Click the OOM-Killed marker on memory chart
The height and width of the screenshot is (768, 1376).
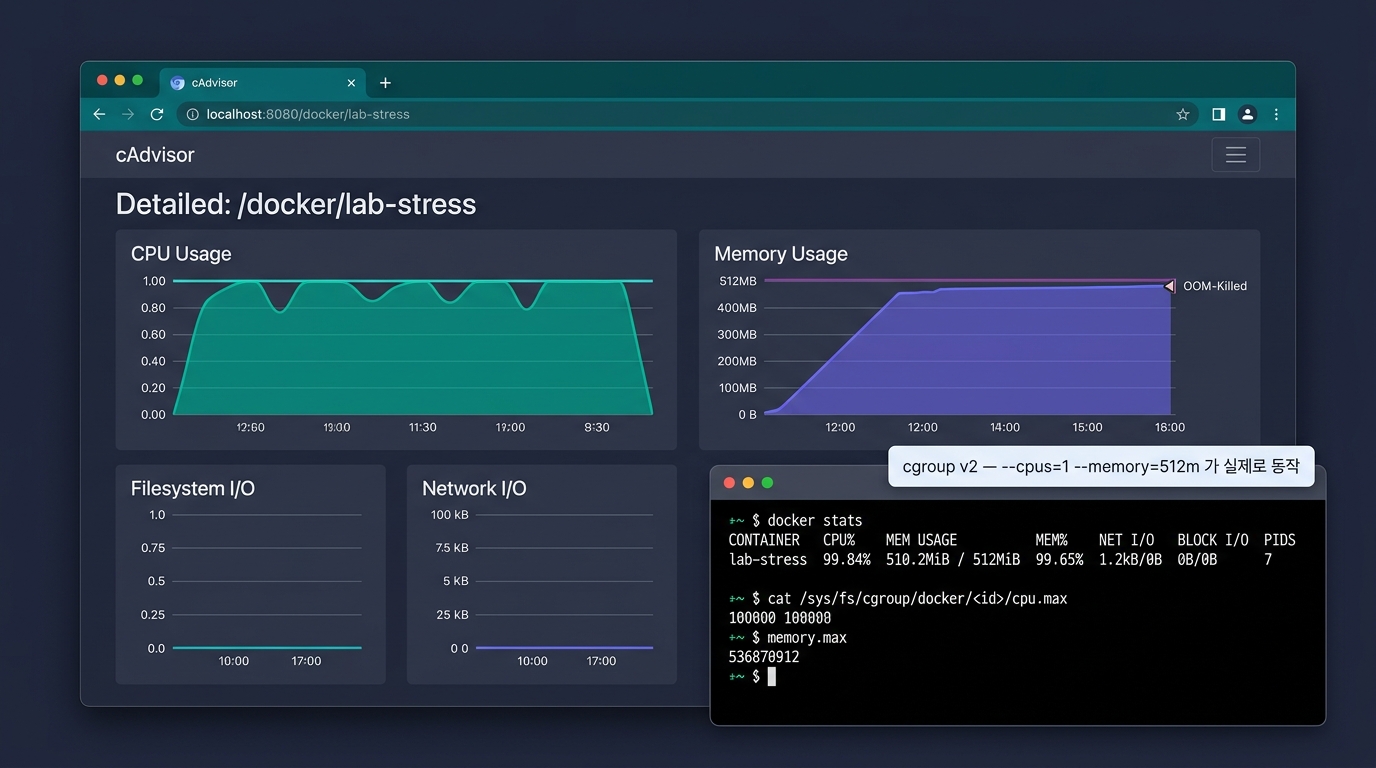pyautogui.click(x=1169, y=286)
